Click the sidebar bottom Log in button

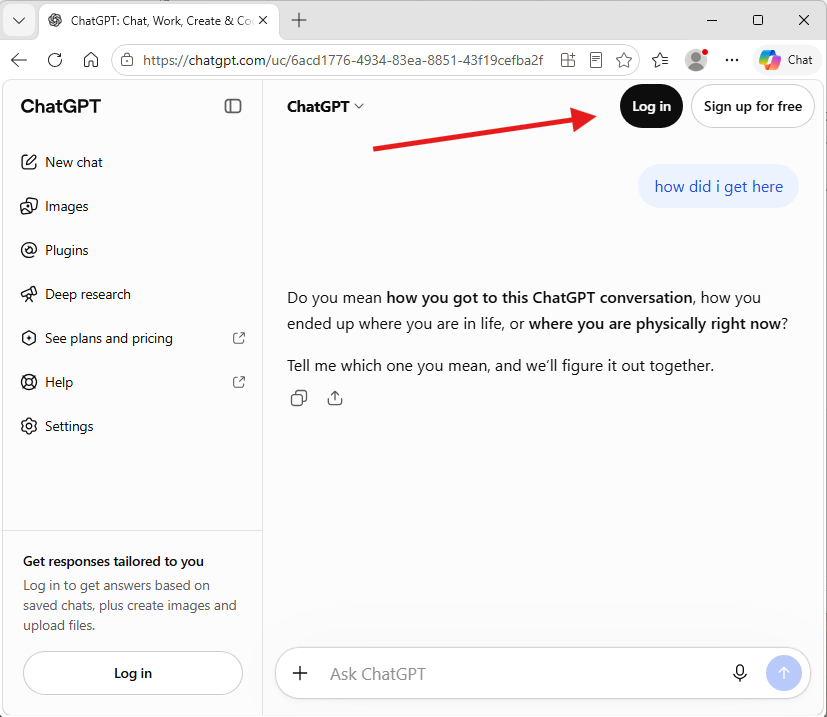point(133,673)
